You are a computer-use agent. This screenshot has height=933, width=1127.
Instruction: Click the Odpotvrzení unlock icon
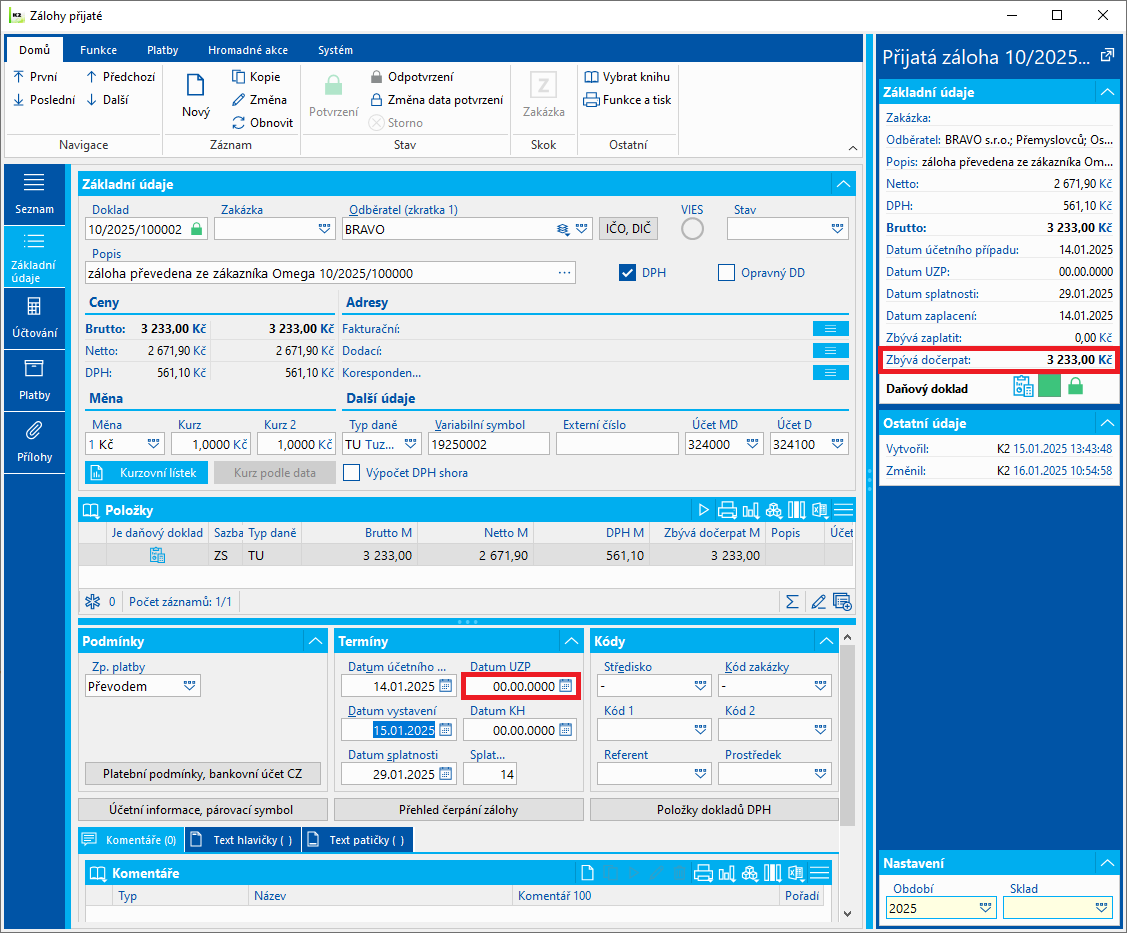click(377, 77)
